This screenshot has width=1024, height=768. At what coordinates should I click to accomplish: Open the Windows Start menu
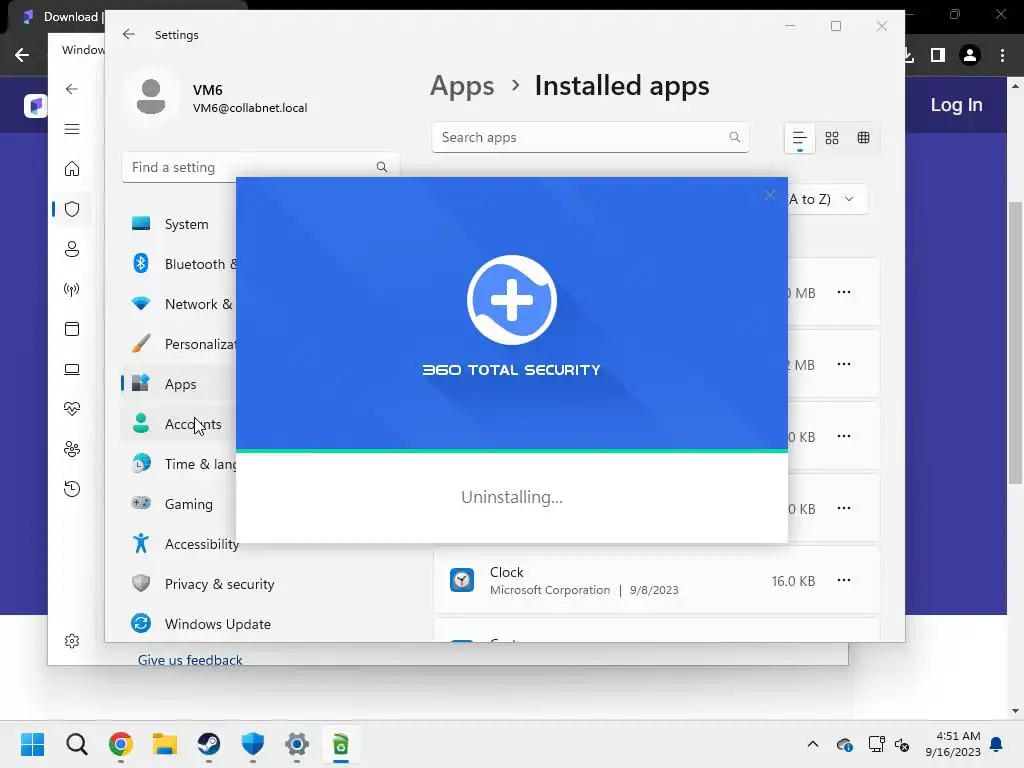[x=33, y=744]
